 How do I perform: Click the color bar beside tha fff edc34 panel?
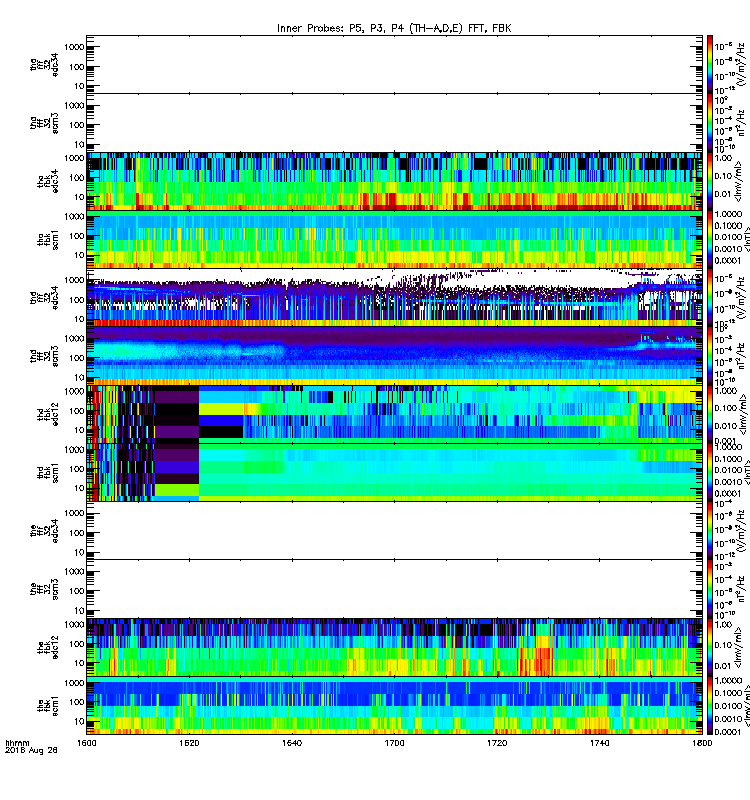pos(710,64)
